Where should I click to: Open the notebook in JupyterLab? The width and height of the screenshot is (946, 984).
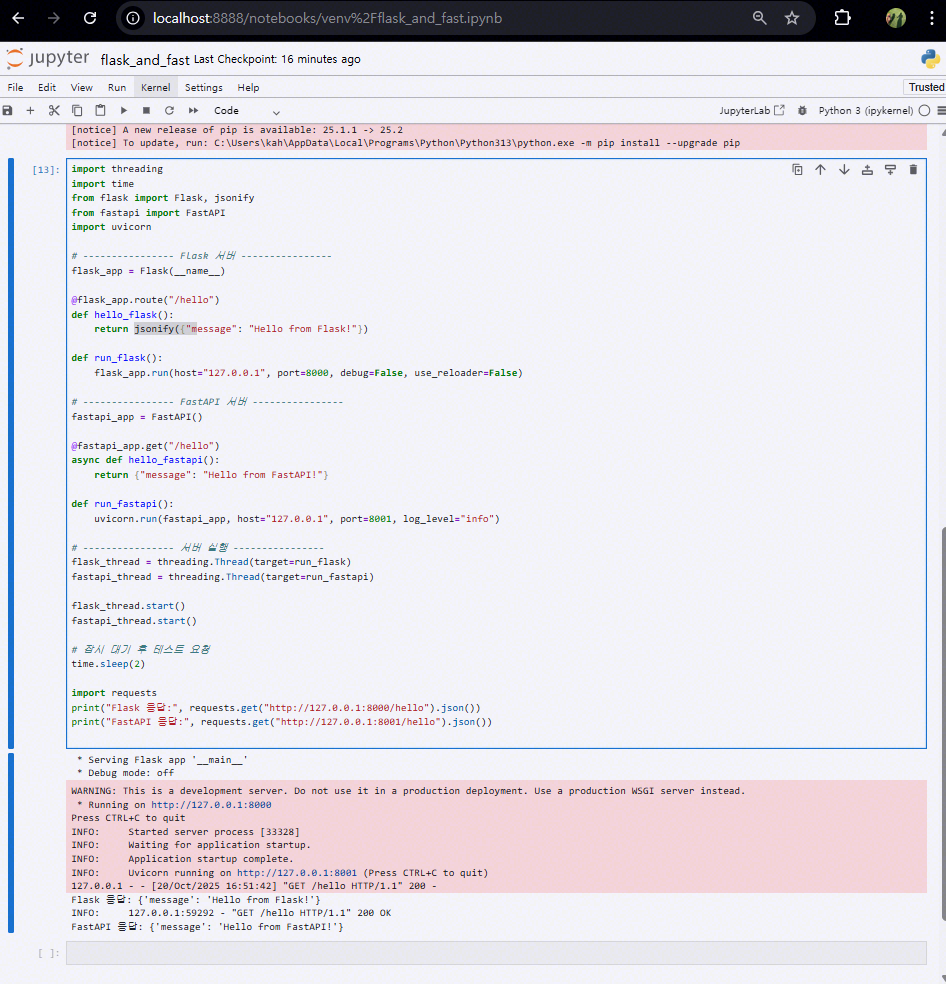coord(751,110)
